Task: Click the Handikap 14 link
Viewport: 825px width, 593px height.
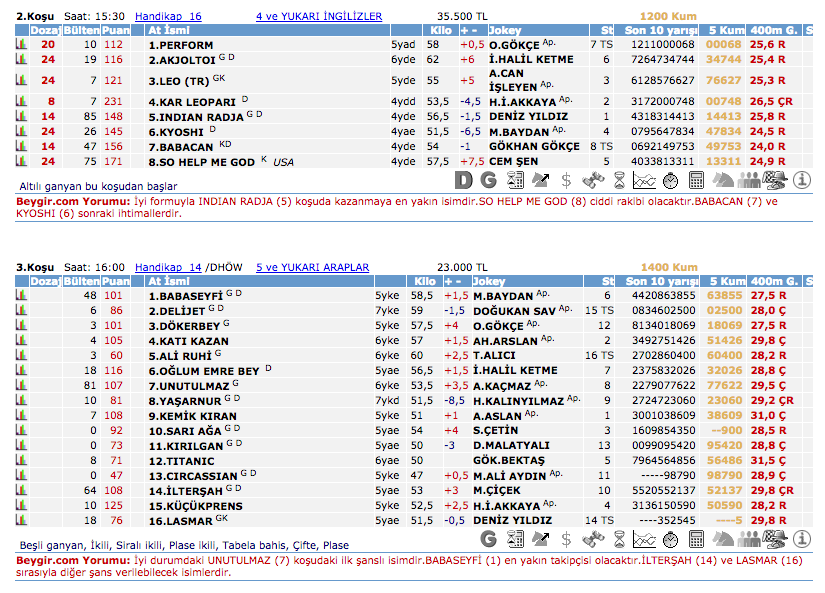Action: (x=168, y=267)
